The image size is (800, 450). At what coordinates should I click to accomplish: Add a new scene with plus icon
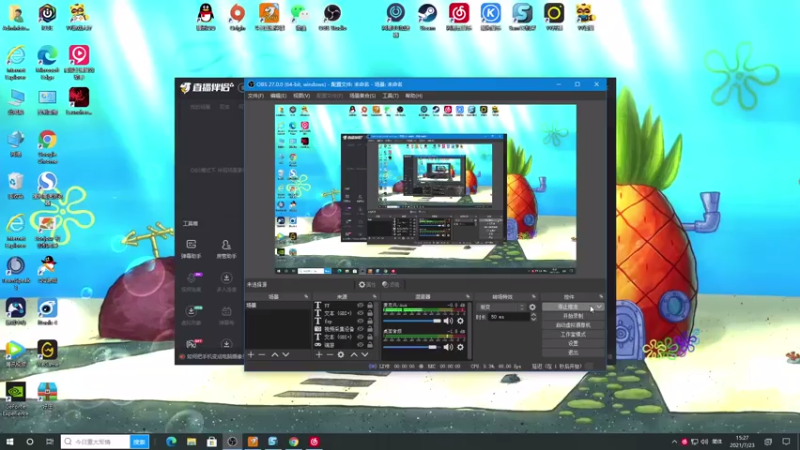click(251, 355)
